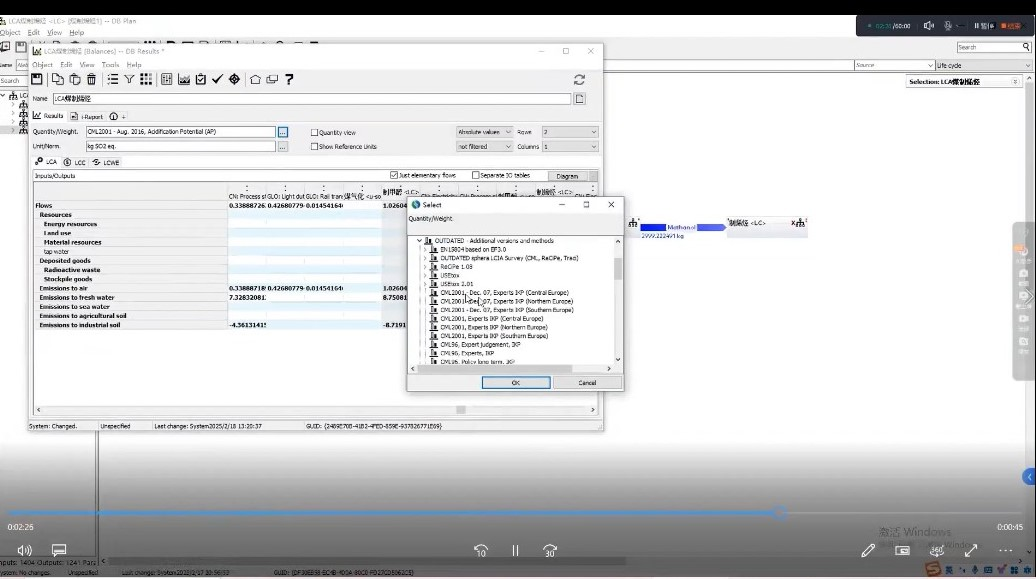Click the video progress bar handle
Screen dimensions: 1036x579
[x=780, y=513]
